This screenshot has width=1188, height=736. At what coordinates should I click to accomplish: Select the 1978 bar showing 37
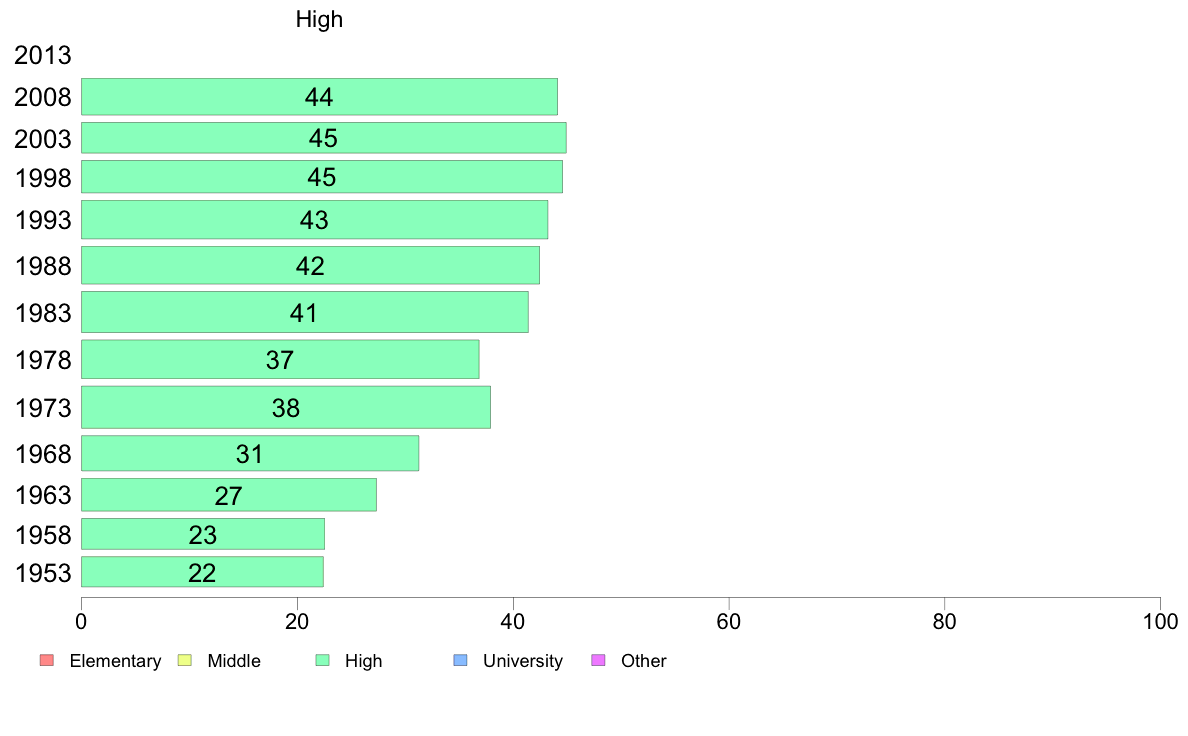(x=280, y=359)
